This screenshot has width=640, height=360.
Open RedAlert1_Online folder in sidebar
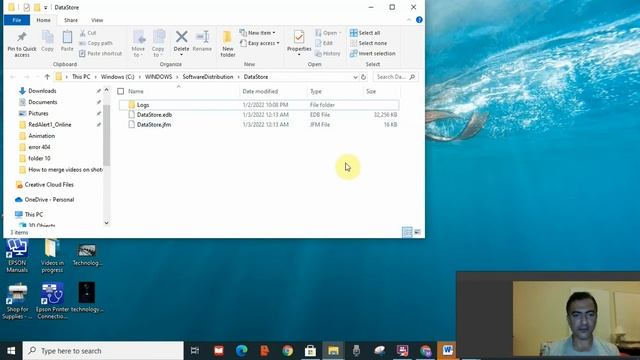[x=49, y=124]
